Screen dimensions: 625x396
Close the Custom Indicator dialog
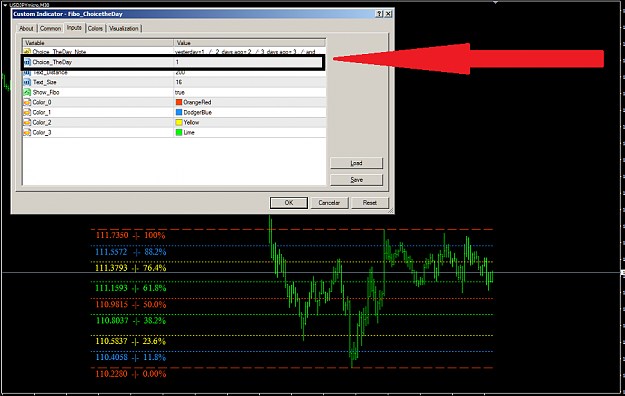388,14
